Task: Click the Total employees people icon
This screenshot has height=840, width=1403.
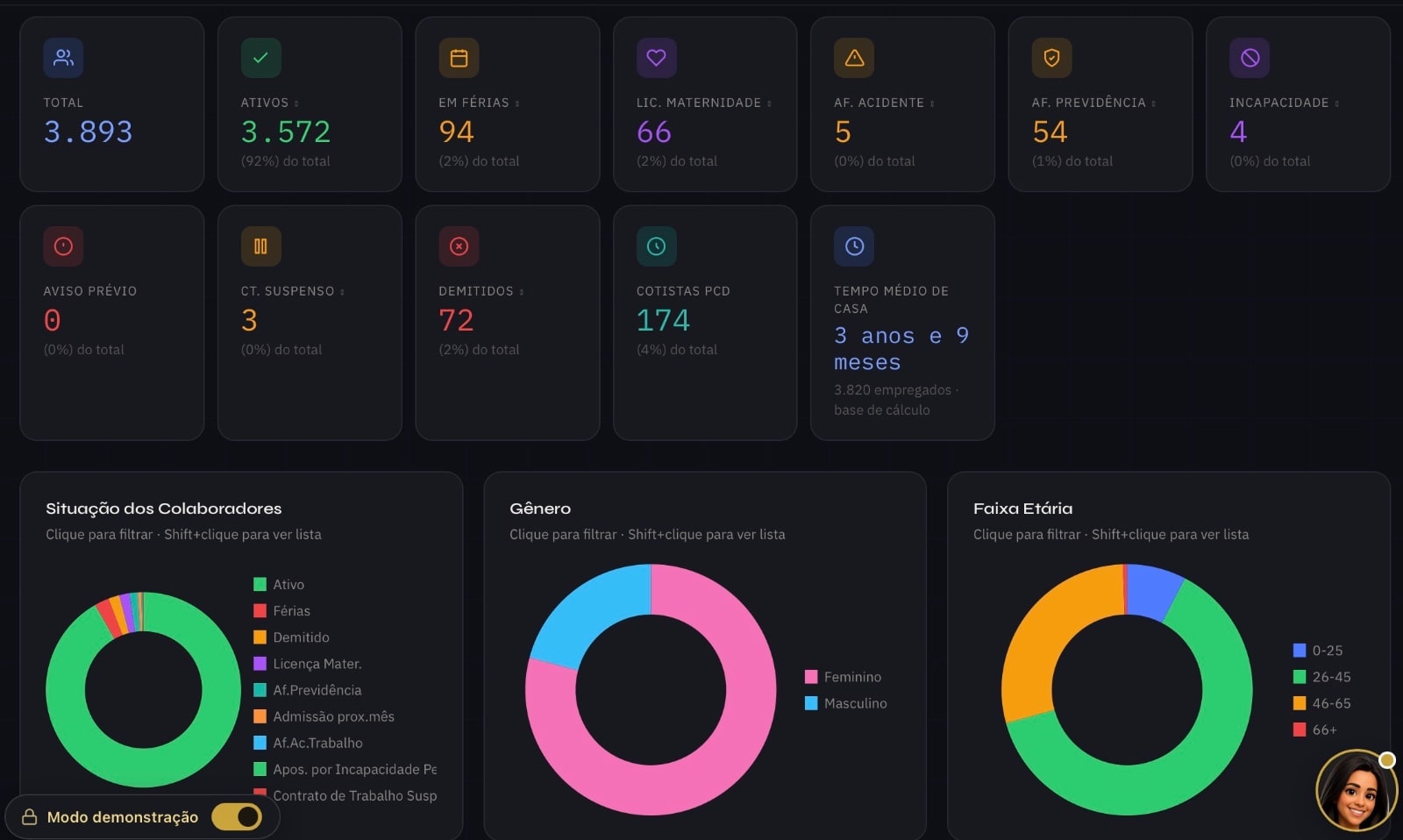Action: pyautogui.click(x=63, y=58)
